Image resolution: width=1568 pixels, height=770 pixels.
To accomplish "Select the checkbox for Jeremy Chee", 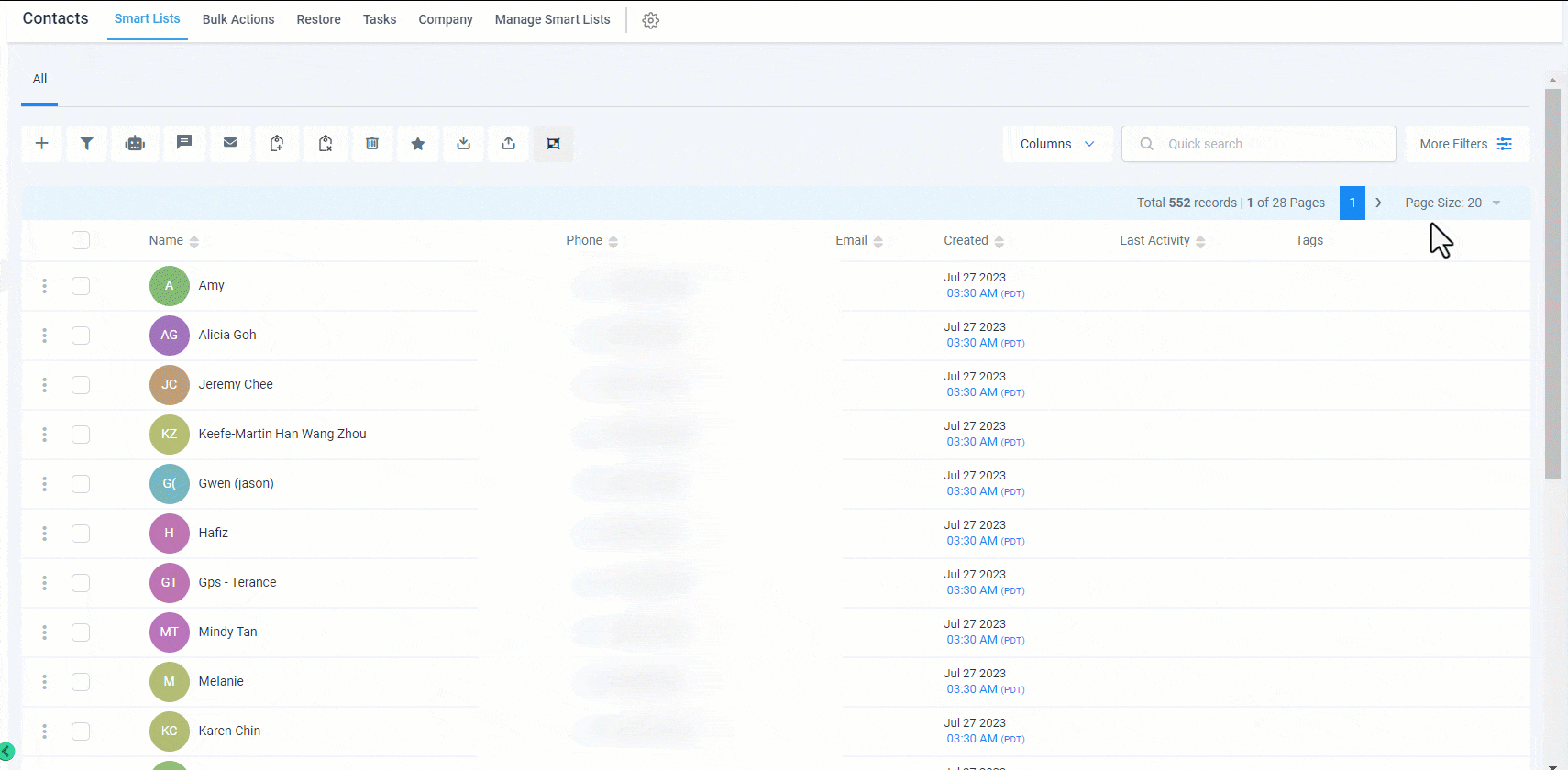I will tap(81, 385).
